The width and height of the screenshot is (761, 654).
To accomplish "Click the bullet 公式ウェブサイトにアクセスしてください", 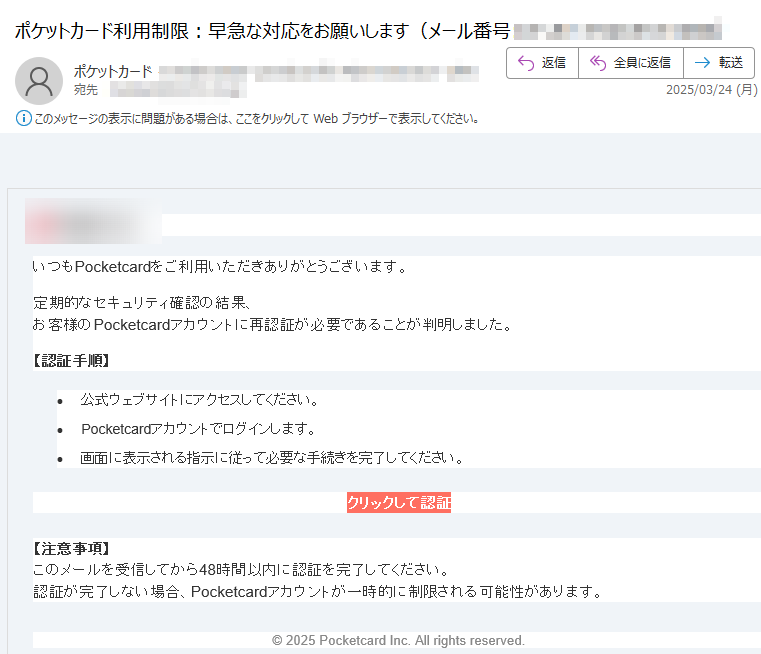I will pos(199,400).
